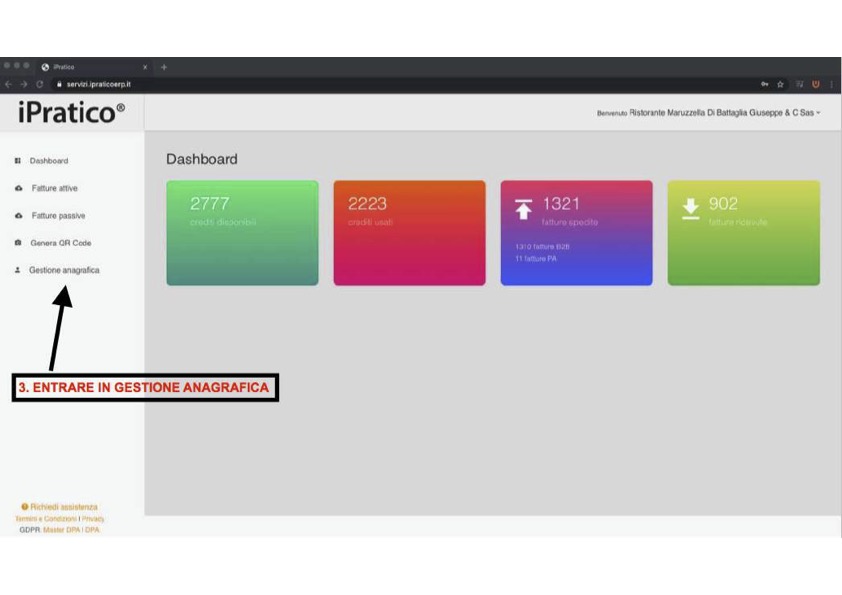Click the camera icon beside Genera QR Code
Image resolution: width=842 pixels, height=595 pixels.
point(18,243)
